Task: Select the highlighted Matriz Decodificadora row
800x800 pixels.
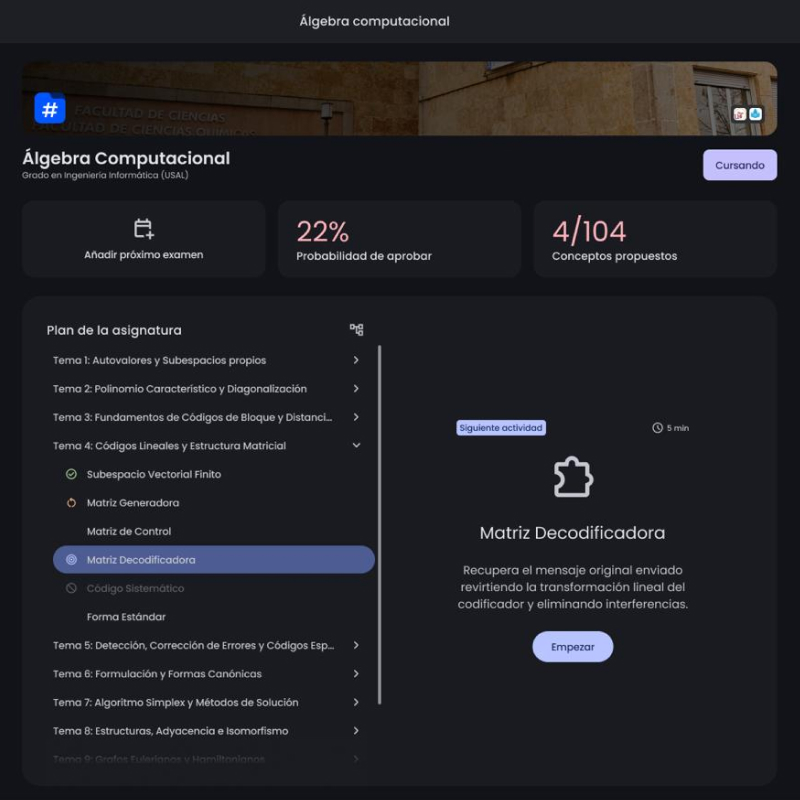Action: 214,560
